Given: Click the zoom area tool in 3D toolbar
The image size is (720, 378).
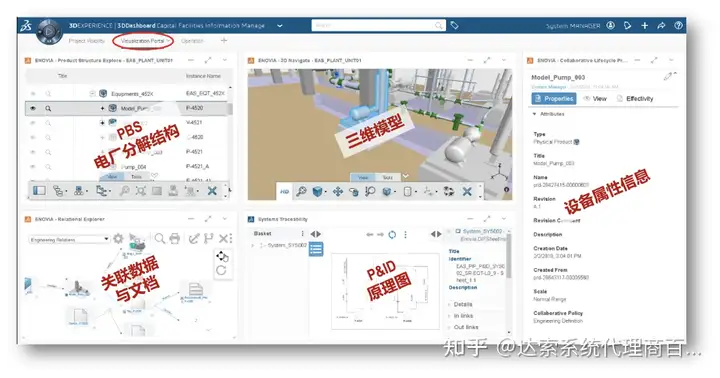Looking at the screenshot, I should [x=370, y=191].
